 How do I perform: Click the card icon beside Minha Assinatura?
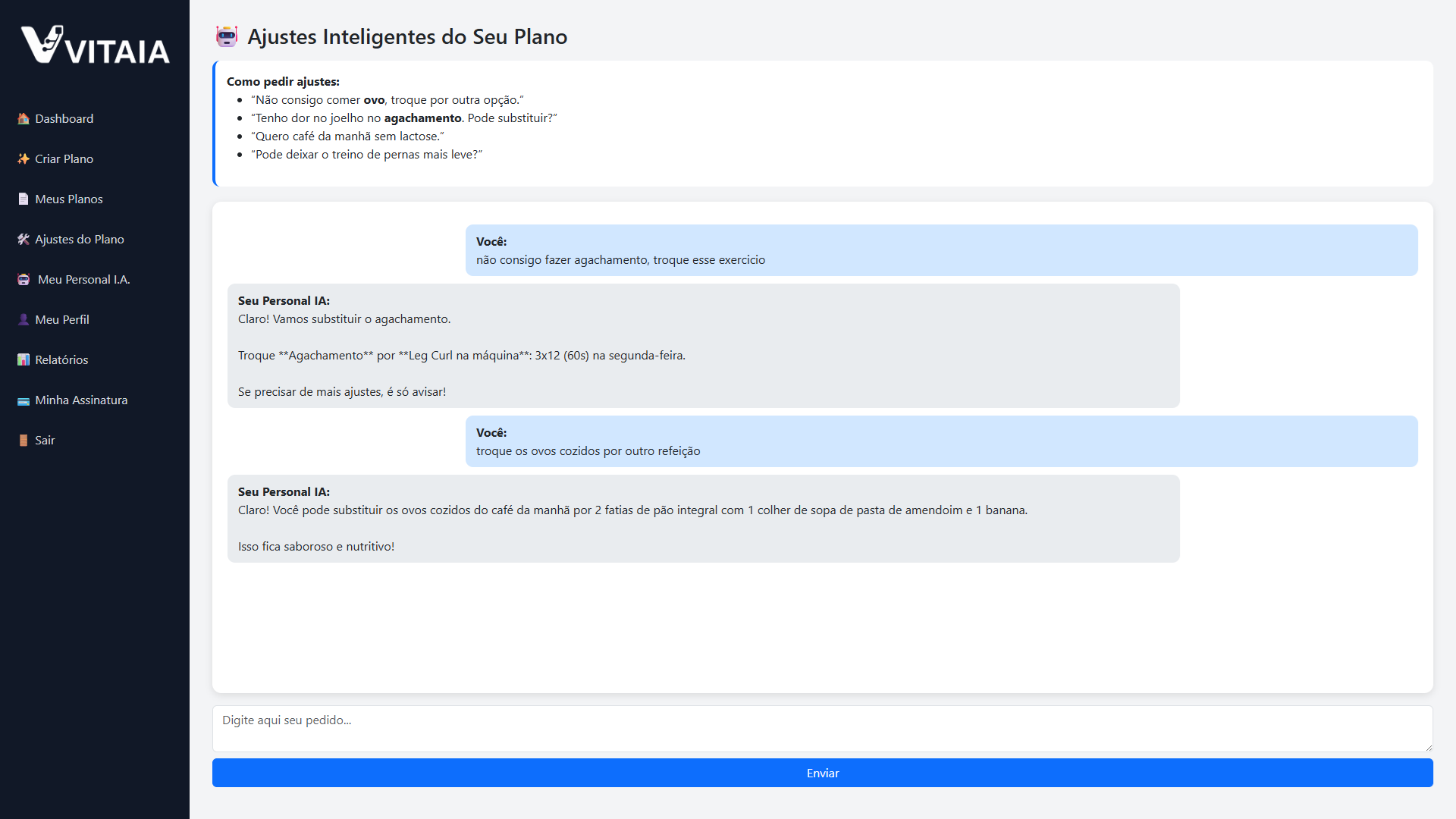pos(24,400)
